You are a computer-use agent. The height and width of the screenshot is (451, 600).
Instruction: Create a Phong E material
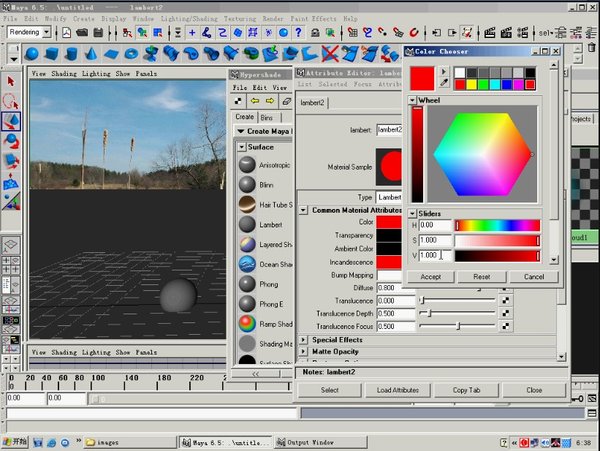pos(247,304)
